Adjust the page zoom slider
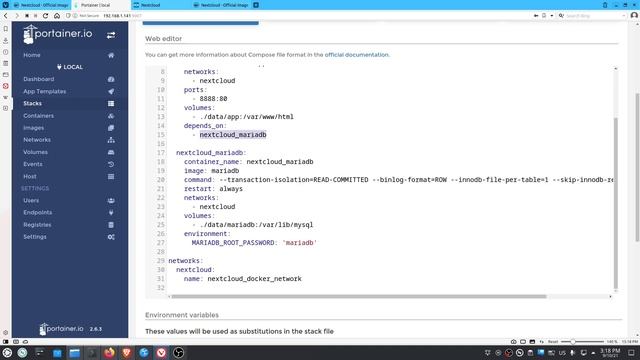Screen dimensions: 640x360 click(582, 342)
